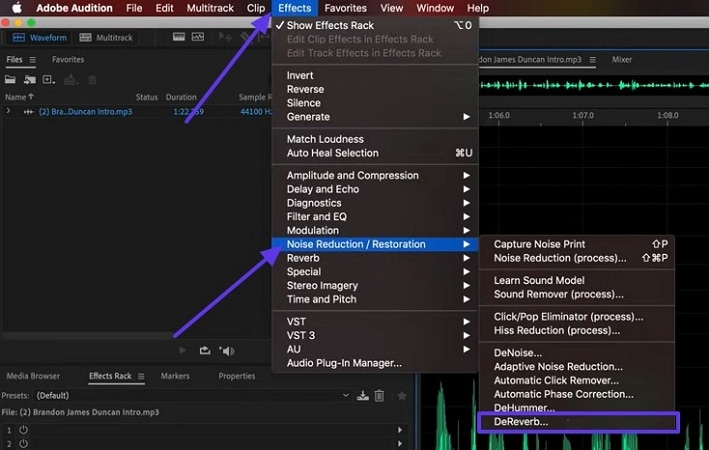This screenshot has width=709, height=450.
Task: Expand Amplitude and Compression submenu
Action: pos(375,175)
